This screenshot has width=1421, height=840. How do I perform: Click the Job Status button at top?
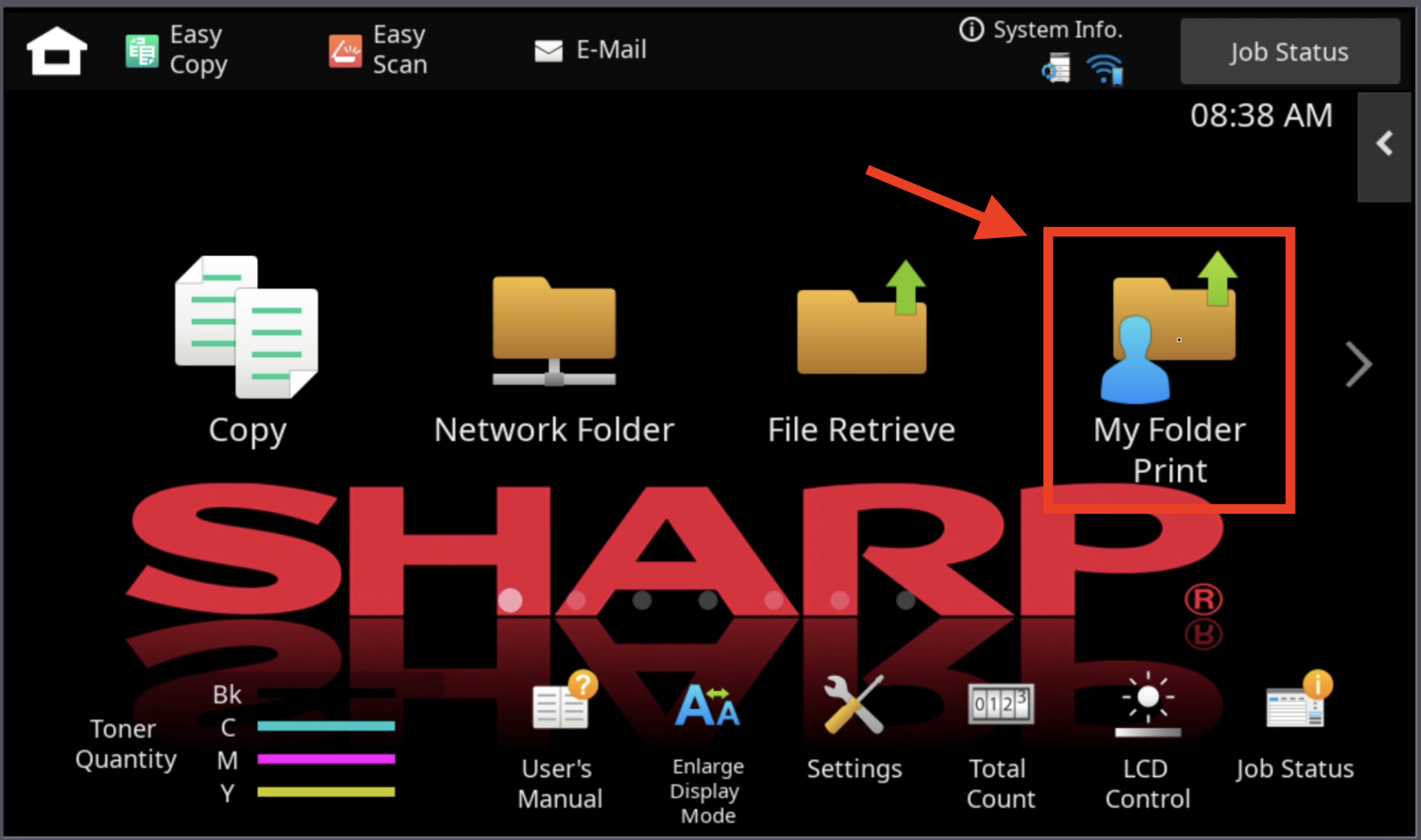[x=1290, y=51]
